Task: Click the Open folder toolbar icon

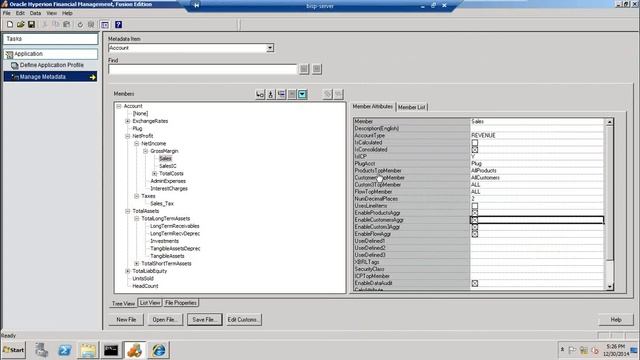Action: click(x=20, y=24)
